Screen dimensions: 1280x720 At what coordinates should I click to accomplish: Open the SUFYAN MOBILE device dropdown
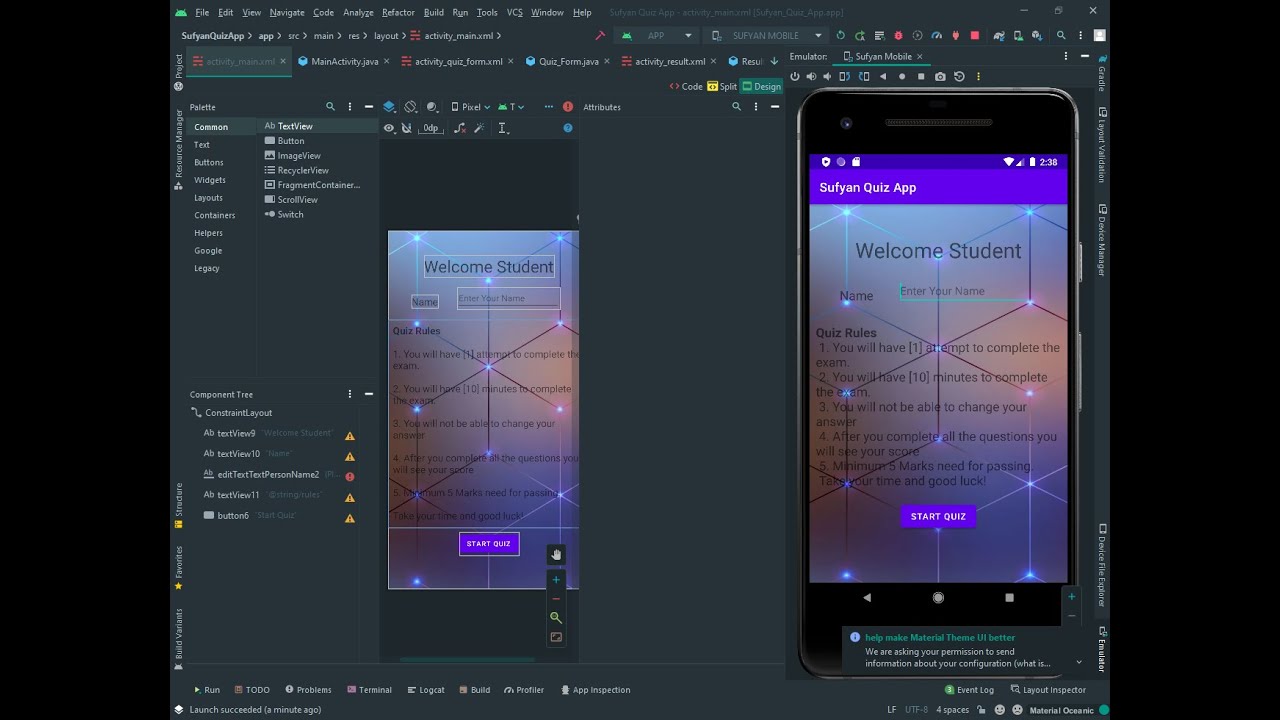click(765, 35)
